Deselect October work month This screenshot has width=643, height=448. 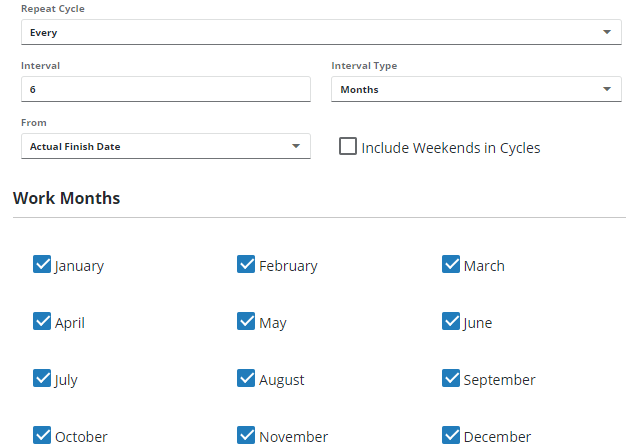[42, 435]
